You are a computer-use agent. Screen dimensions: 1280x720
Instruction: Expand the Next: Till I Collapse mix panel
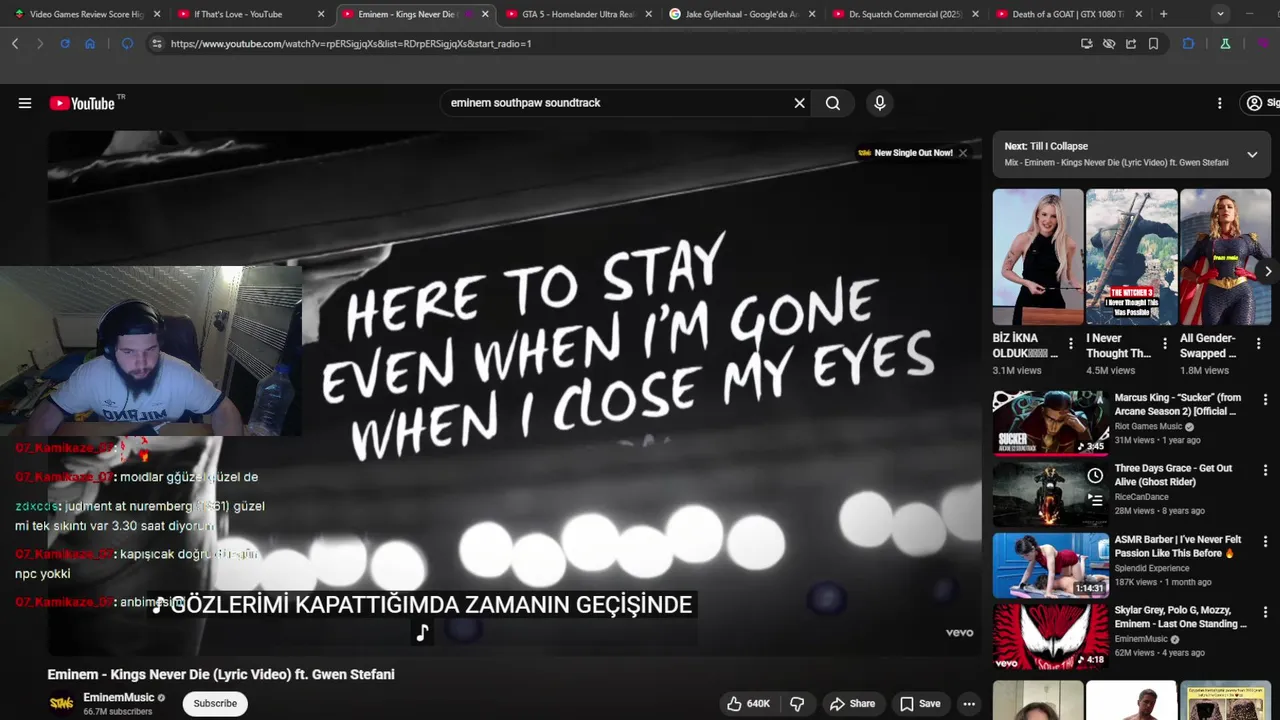point(1252,155)
